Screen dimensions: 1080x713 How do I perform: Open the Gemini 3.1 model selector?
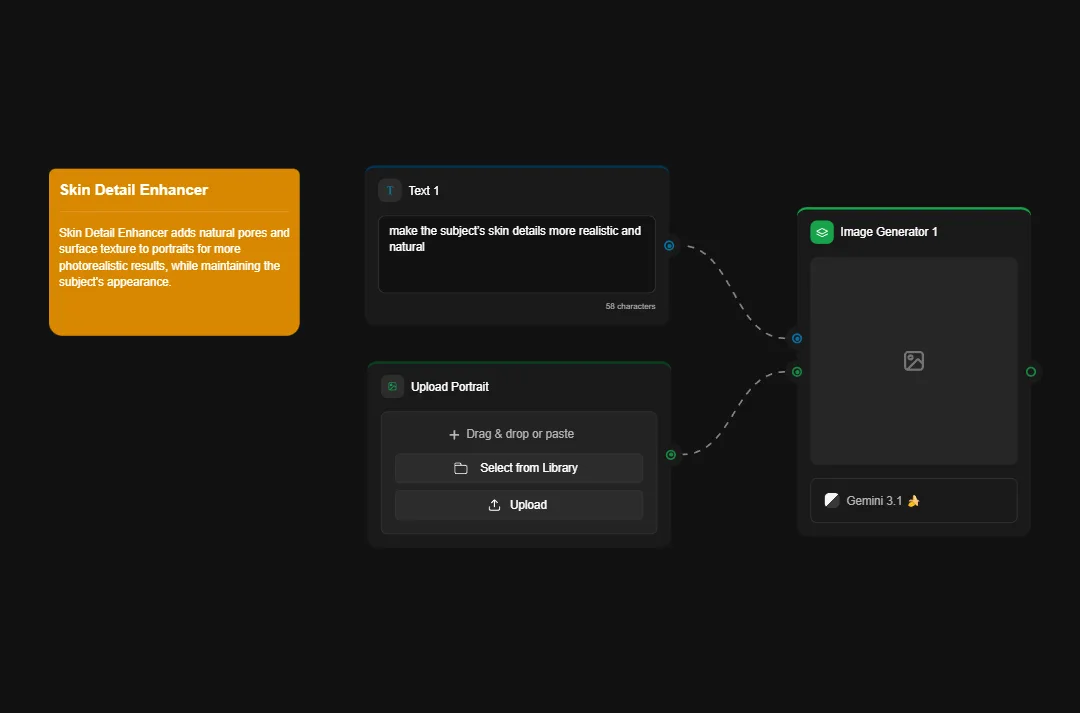(x=913, y=500)
